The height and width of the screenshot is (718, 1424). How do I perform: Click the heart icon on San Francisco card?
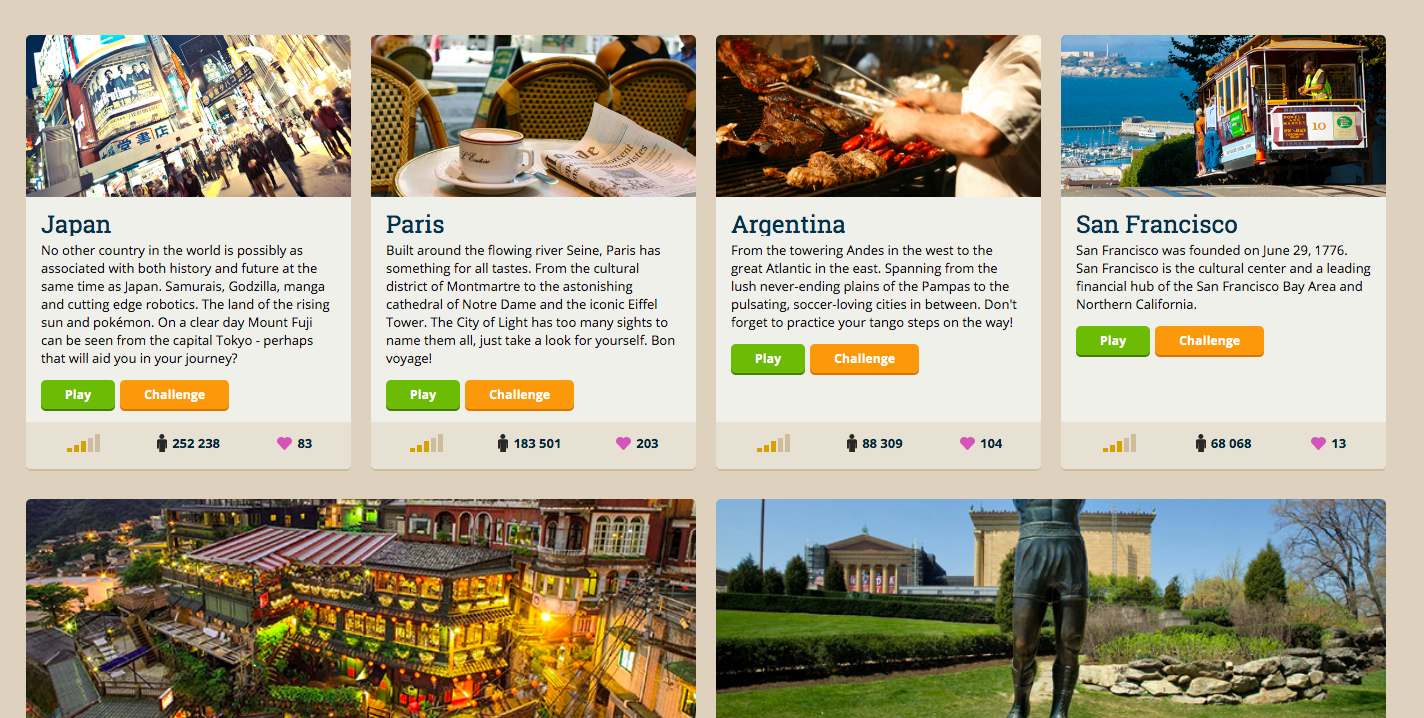[1318, 443]
